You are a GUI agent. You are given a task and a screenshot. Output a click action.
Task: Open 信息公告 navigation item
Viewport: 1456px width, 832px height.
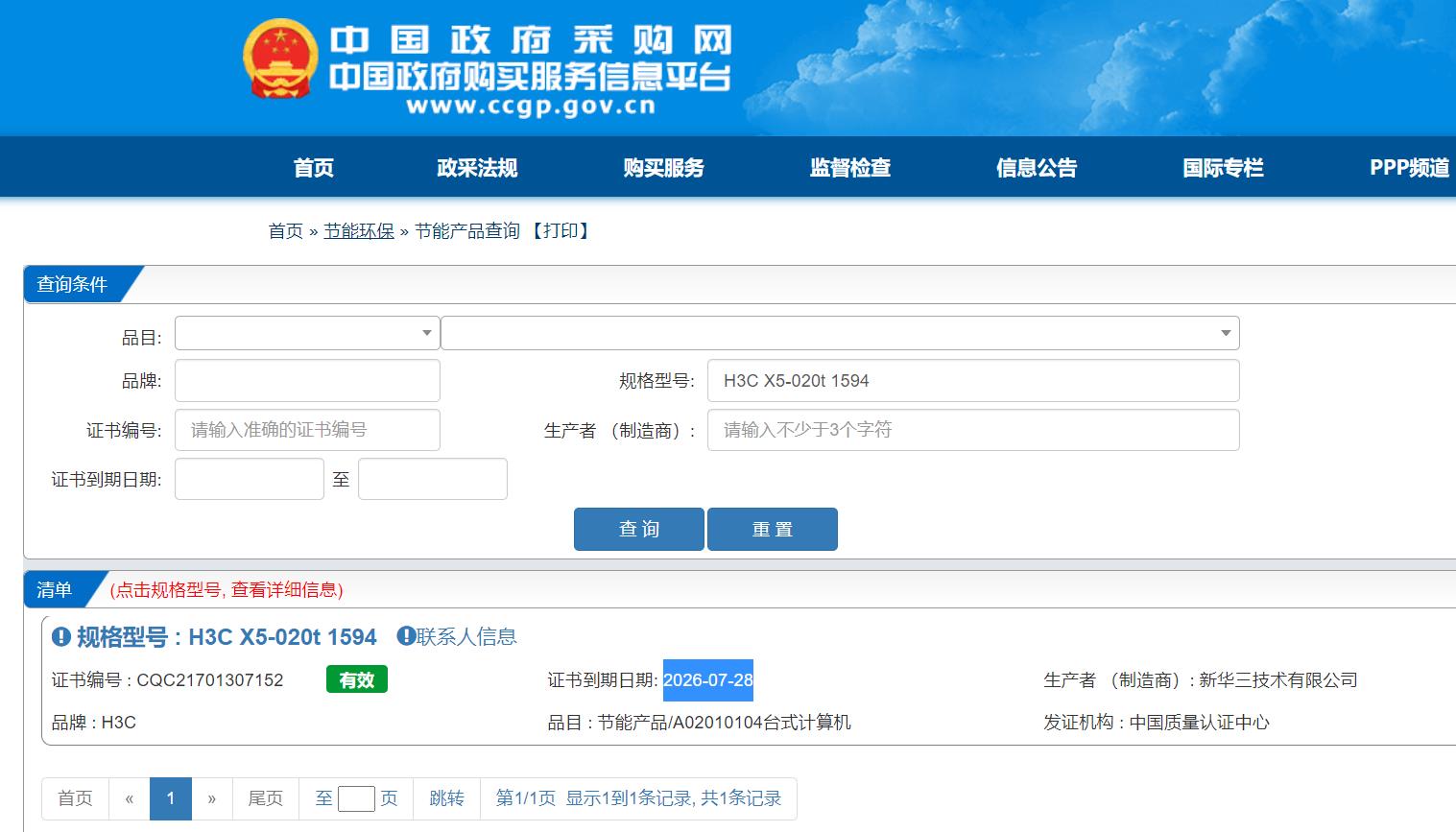1037,168
